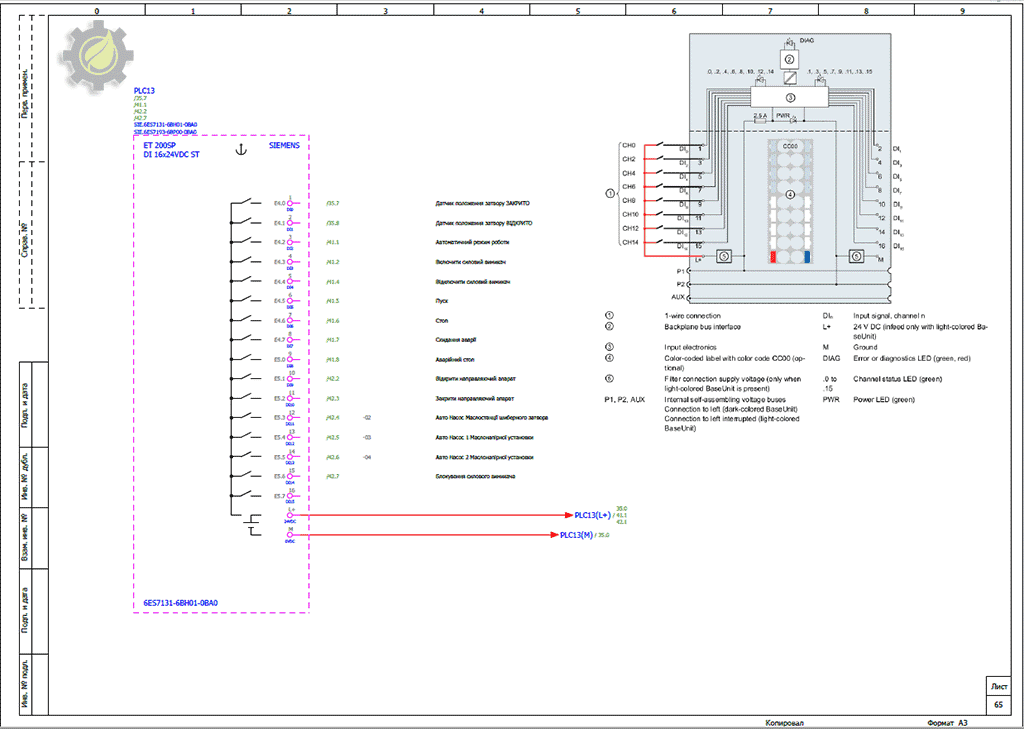Click input address E5.3
Image resolution: width=1024 pixels, height=729 pixels.
tap(279, 417)
